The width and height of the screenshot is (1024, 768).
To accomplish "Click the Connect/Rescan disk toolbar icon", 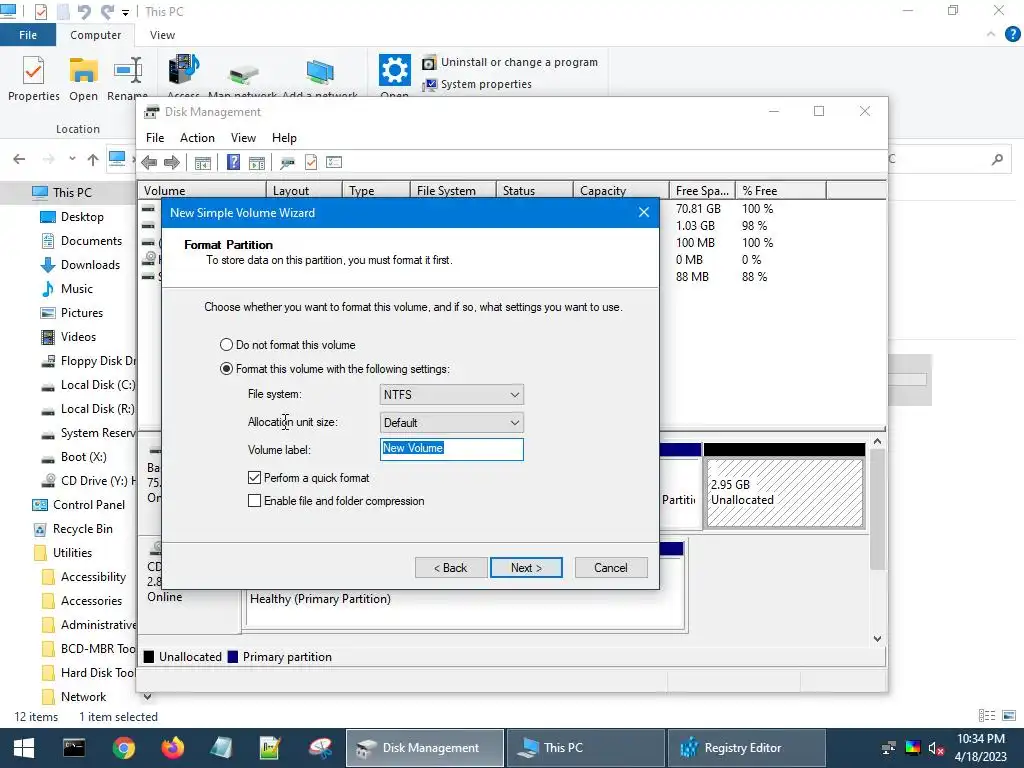I will click(287, 163).
